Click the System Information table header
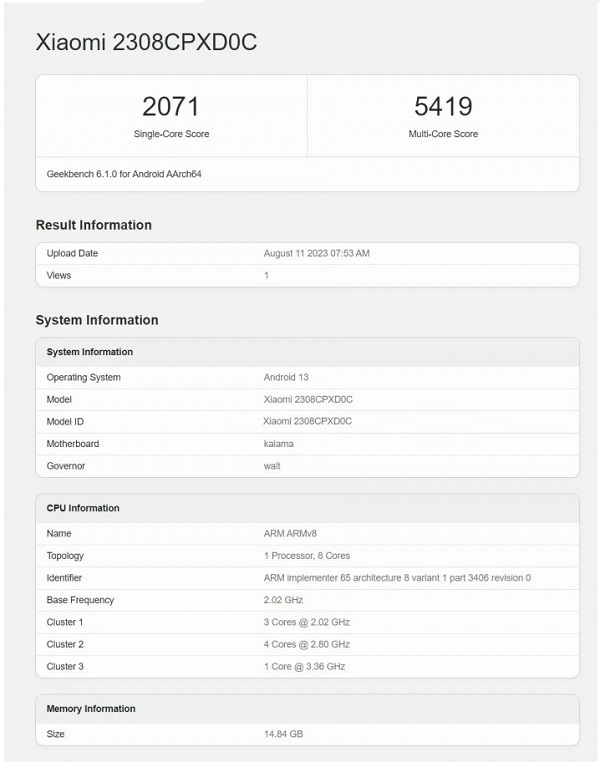The image size is (600, 762). [x=90, y=352]
